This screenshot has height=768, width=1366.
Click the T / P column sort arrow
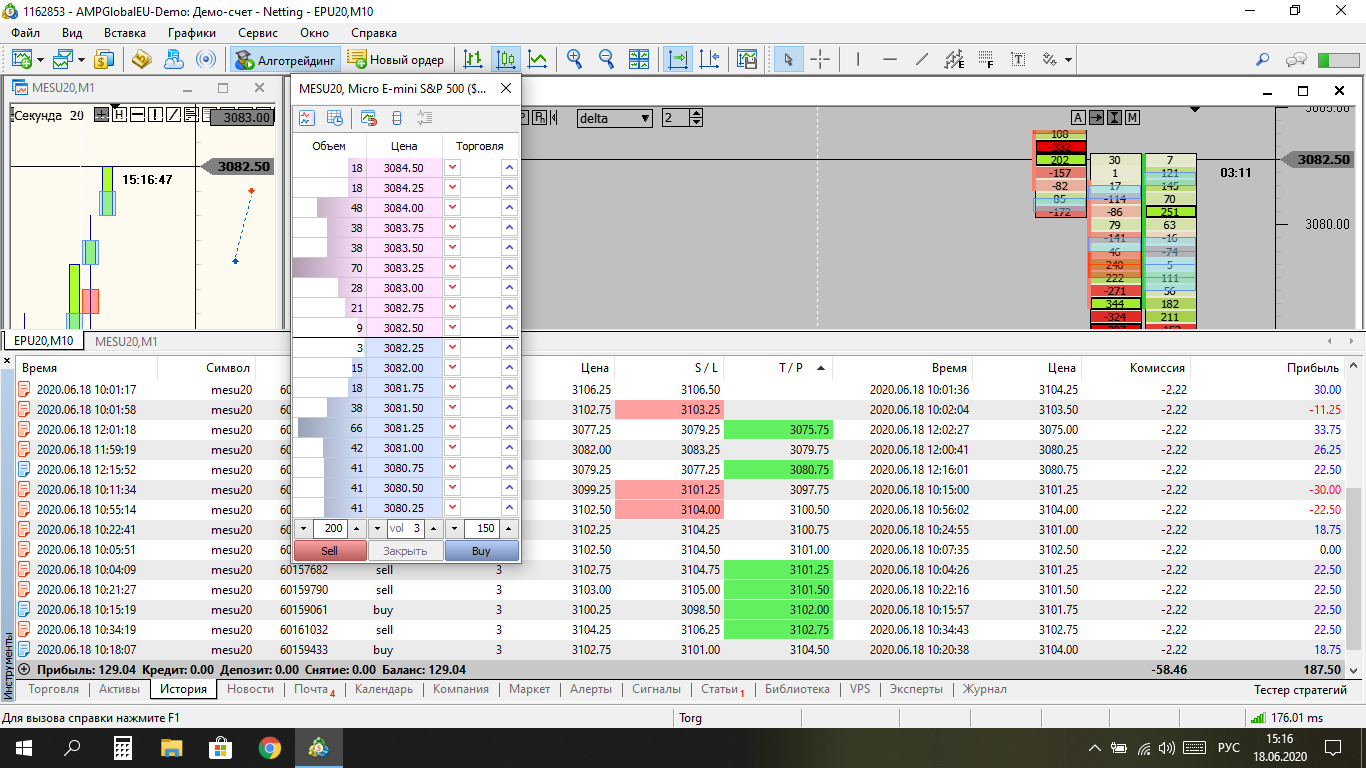pos(821,369)
